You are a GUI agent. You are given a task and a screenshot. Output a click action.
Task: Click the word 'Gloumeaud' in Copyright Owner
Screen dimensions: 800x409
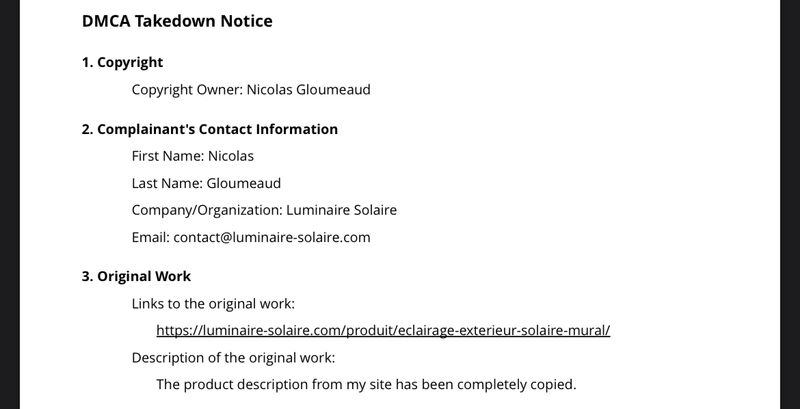[x=333, y=90]
